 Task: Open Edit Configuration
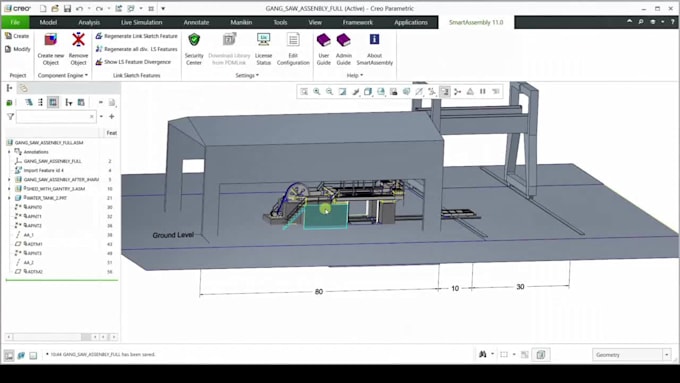pos(293,49)
